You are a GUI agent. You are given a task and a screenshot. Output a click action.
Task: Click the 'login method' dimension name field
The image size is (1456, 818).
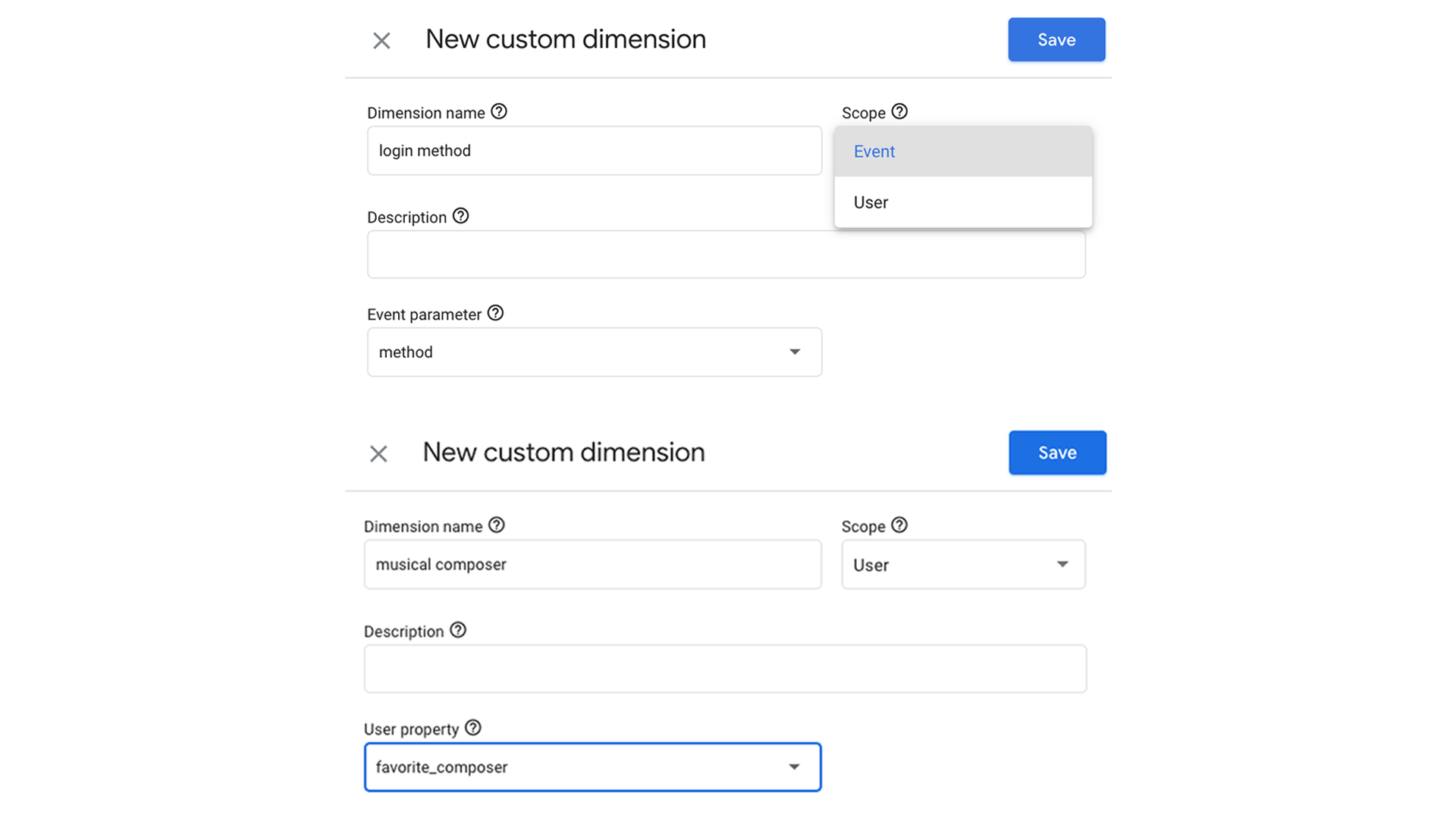click(x=594, y=151)
